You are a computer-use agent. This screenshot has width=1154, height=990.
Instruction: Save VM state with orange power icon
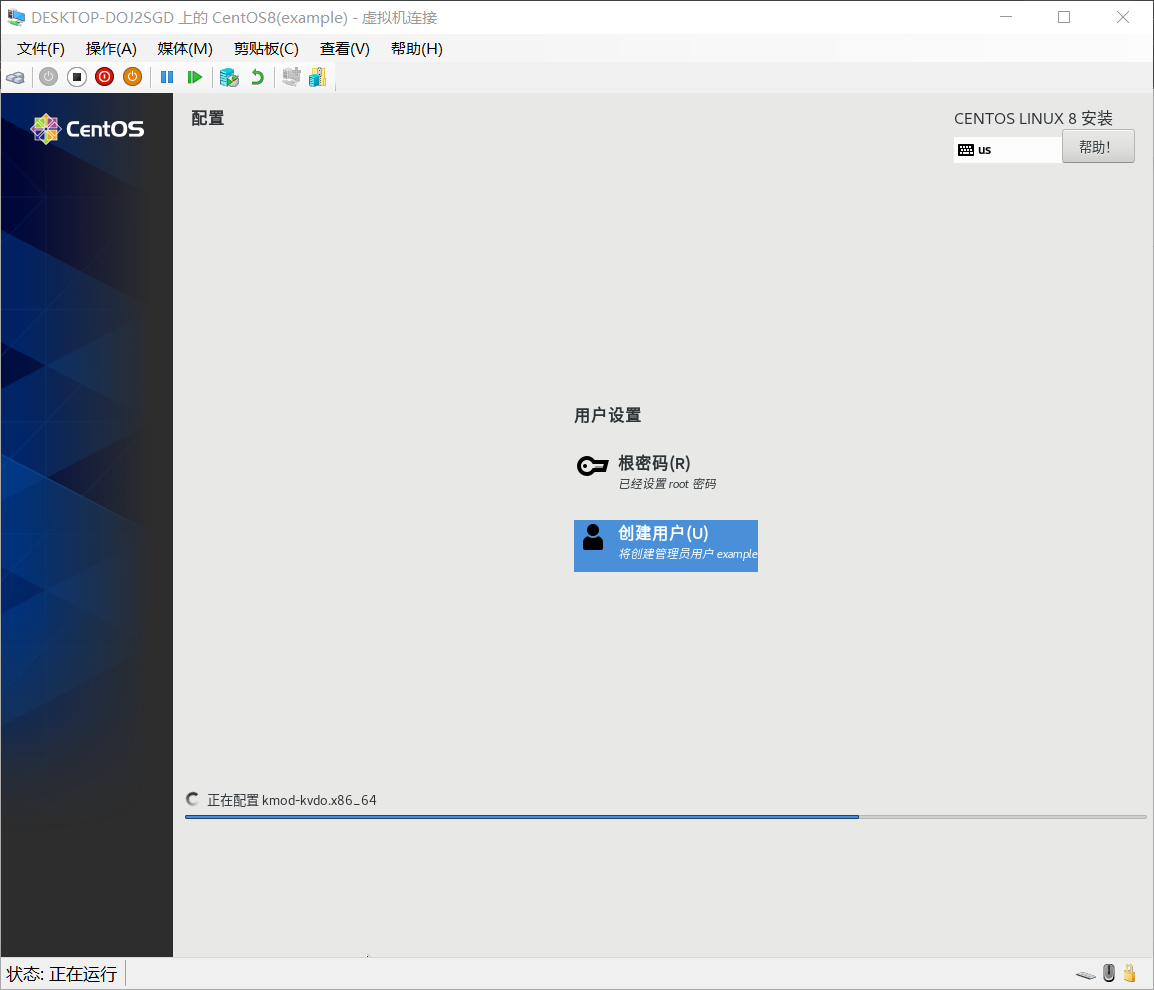[132, 77]
